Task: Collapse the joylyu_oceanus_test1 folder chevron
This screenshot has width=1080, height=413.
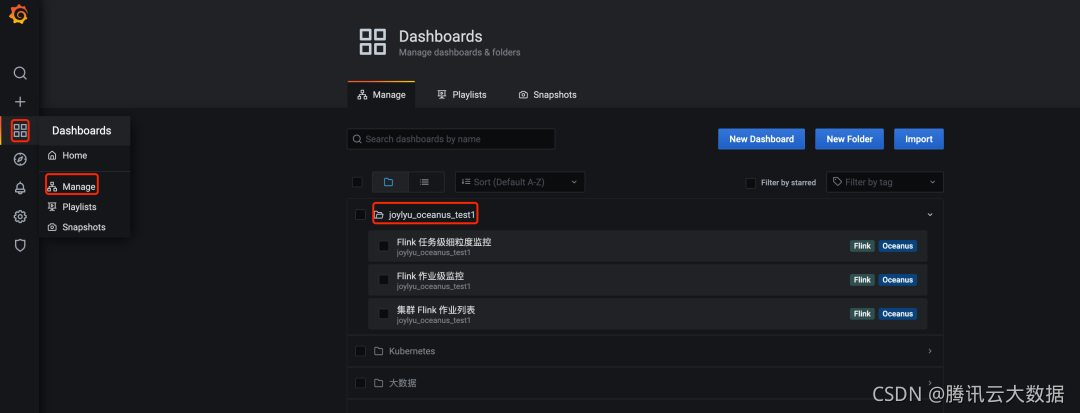Action: [x=930, y=215]
